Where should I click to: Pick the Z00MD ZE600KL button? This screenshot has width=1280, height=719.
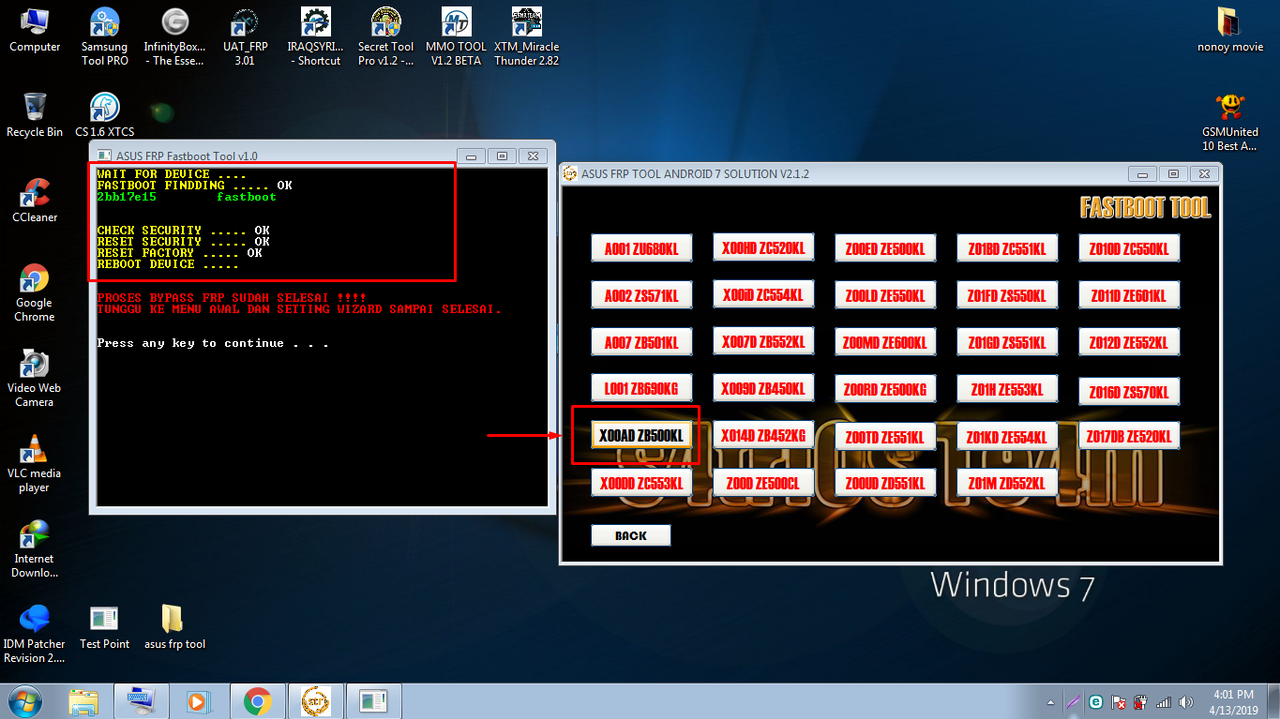pos(885,342)
